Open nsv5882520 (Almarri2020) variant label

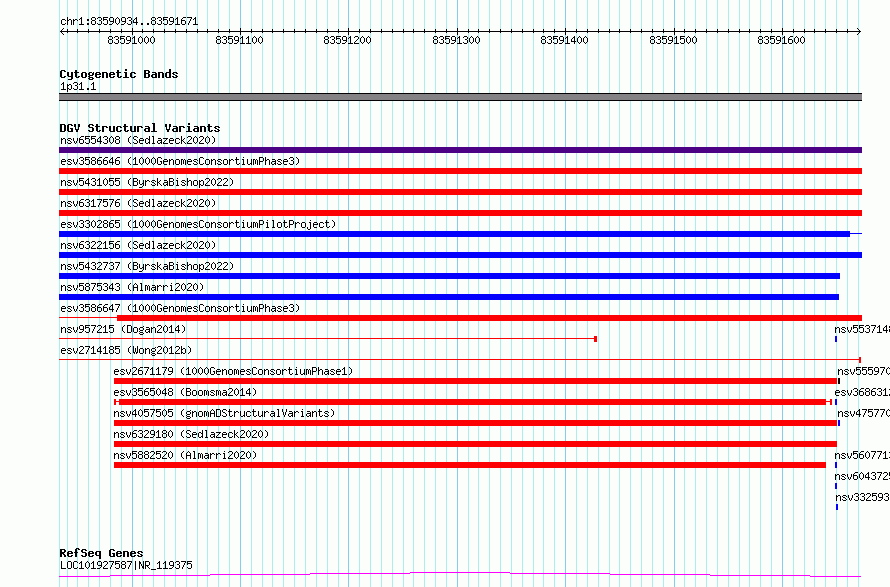pyautogui.click(x=185, y=455)
